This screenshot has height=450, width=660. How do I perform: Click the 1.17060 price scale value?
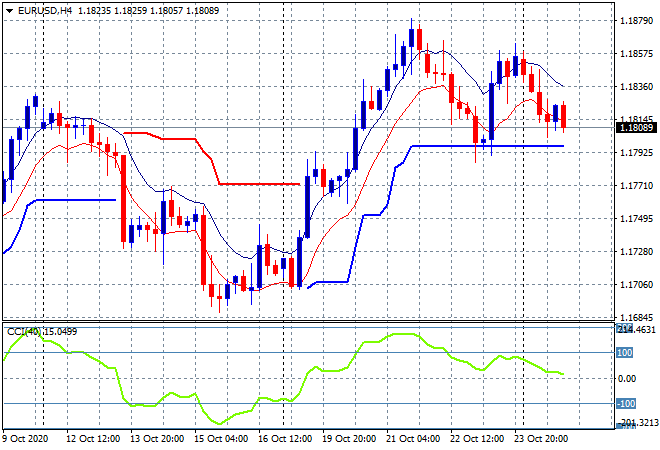click(x=636, y=285)
